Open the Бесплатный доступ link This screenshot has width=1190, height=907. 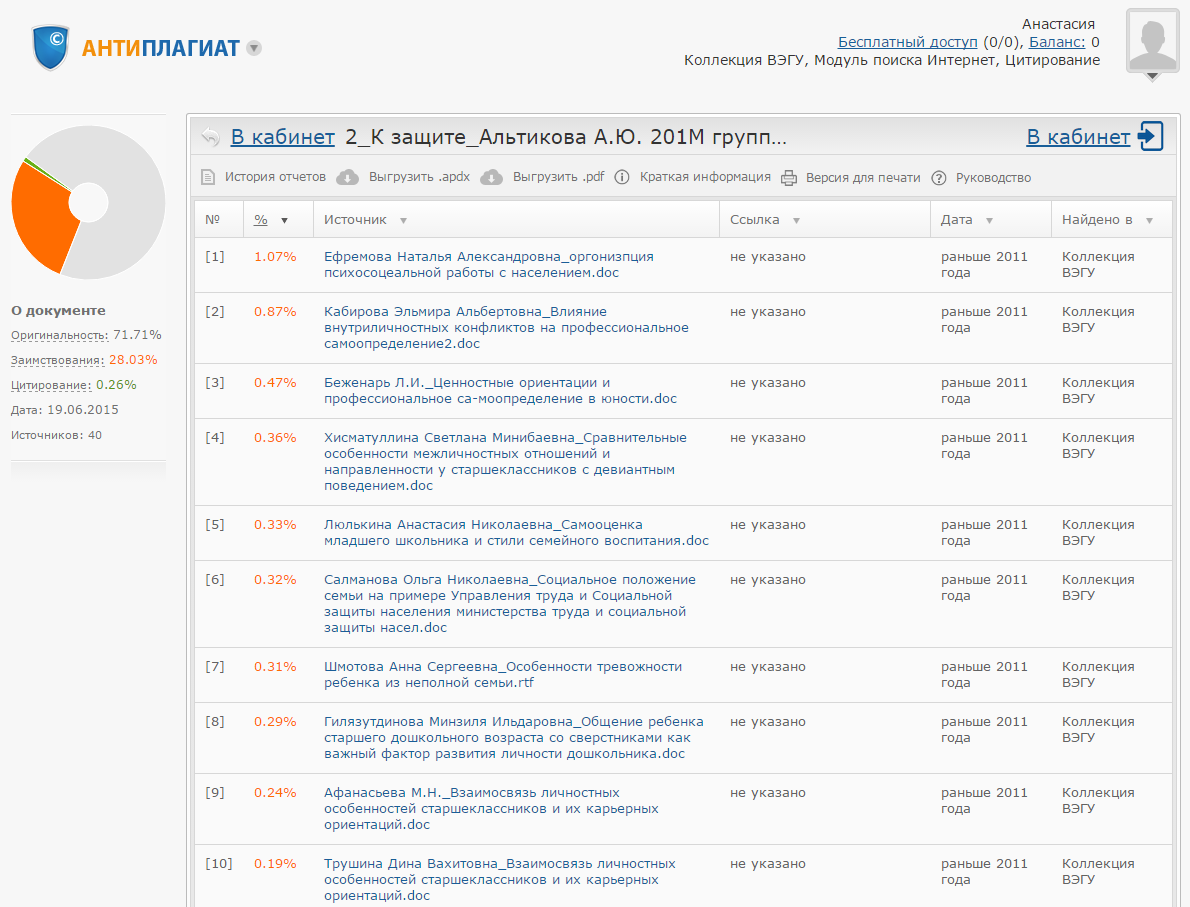[907, 42]
